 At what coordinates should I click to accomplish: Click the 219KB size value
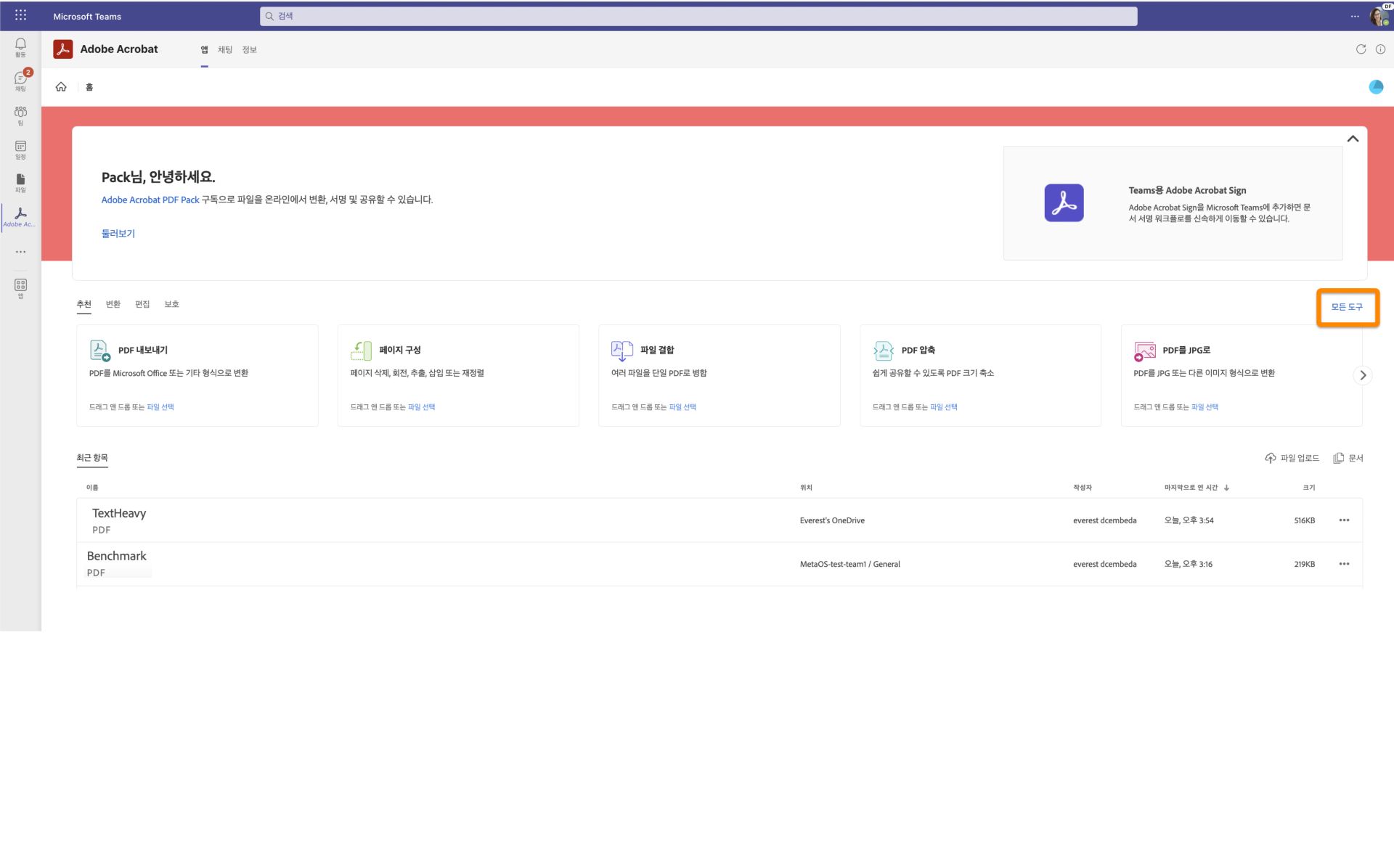[x=1304, y=564]
